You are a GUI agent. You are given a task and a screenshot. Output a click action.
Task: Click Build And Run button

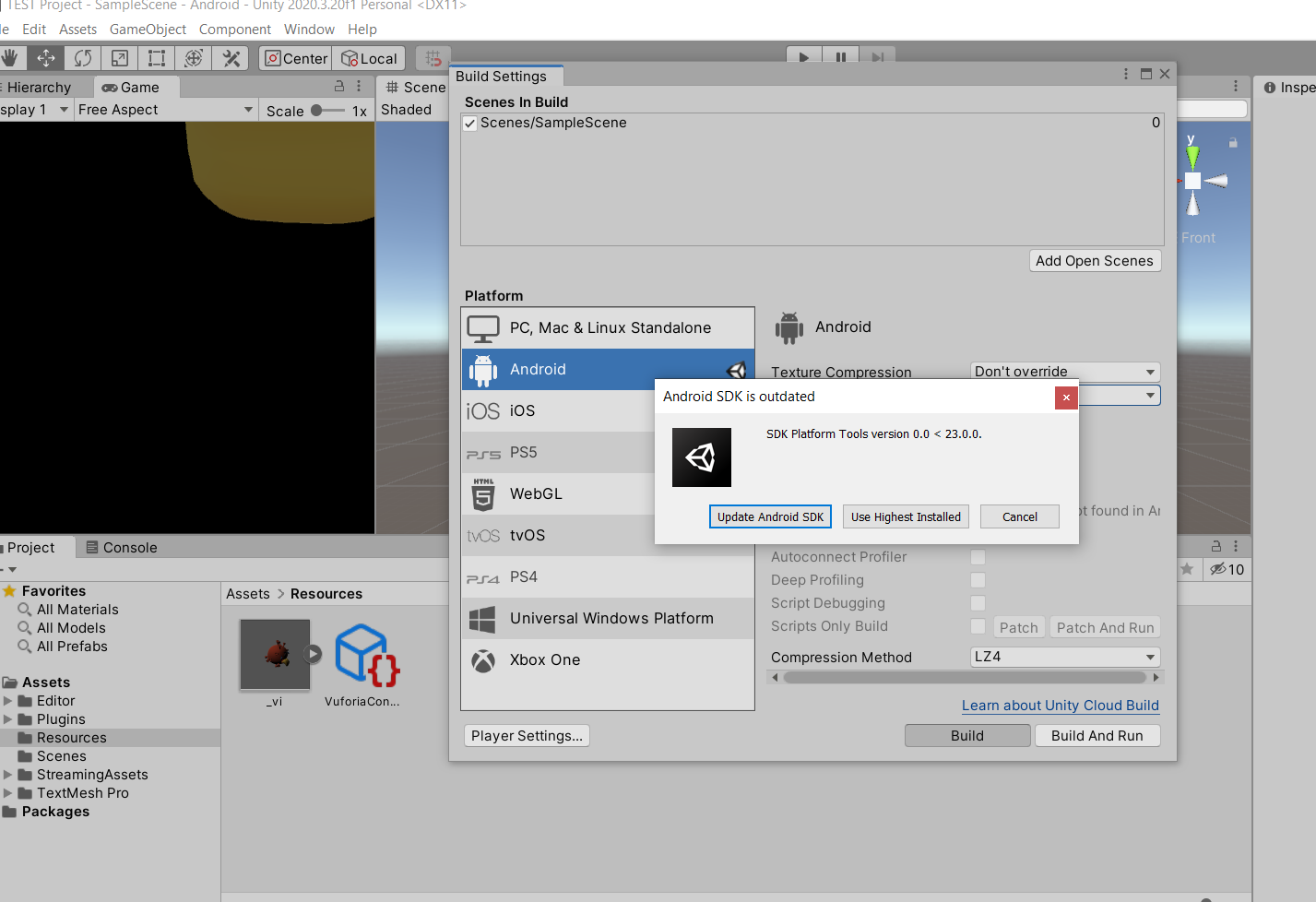pyautogui.click(x=1097, y=735)
